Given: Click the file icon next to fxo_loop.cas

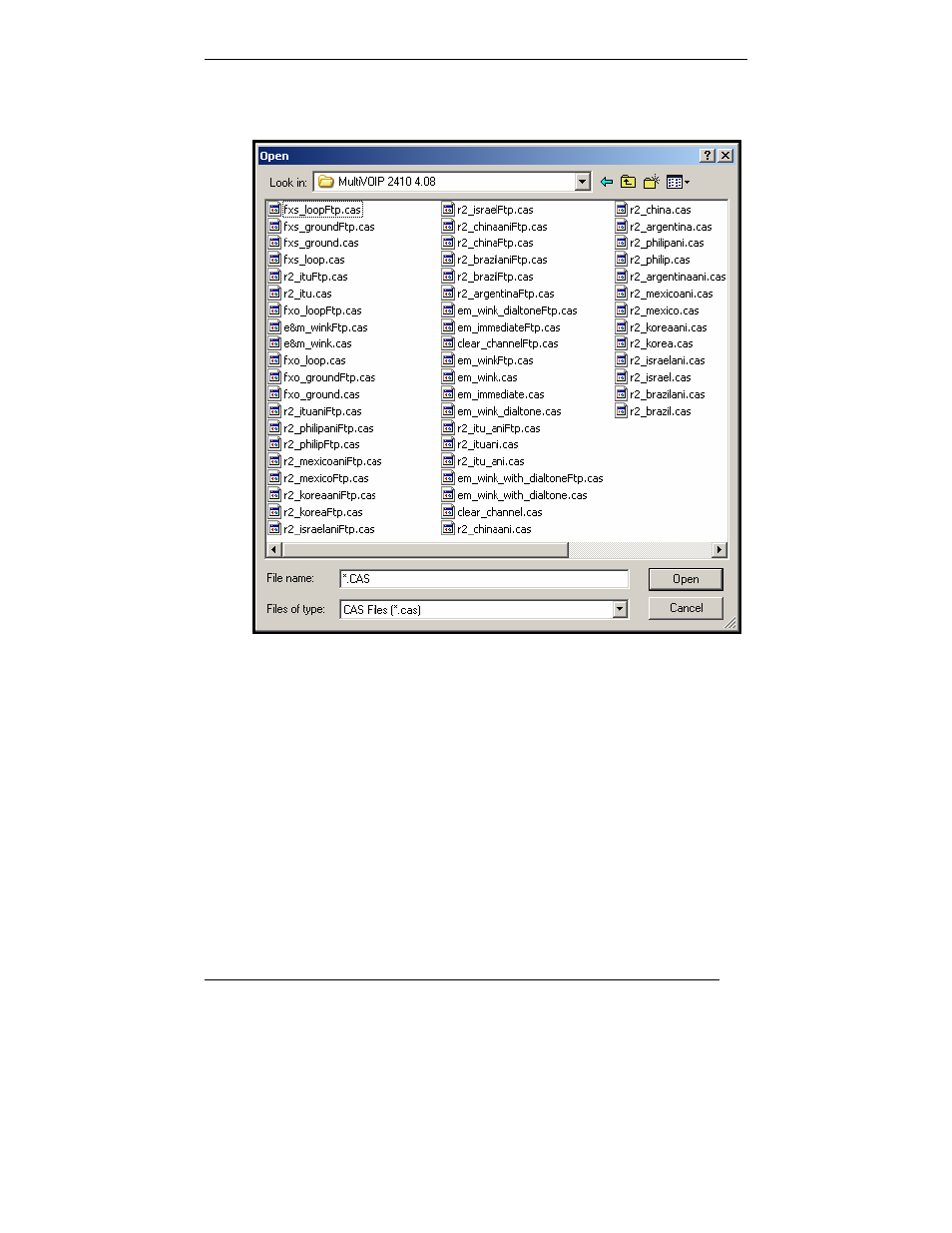Looking at the screenshot, I should [274, 360].
